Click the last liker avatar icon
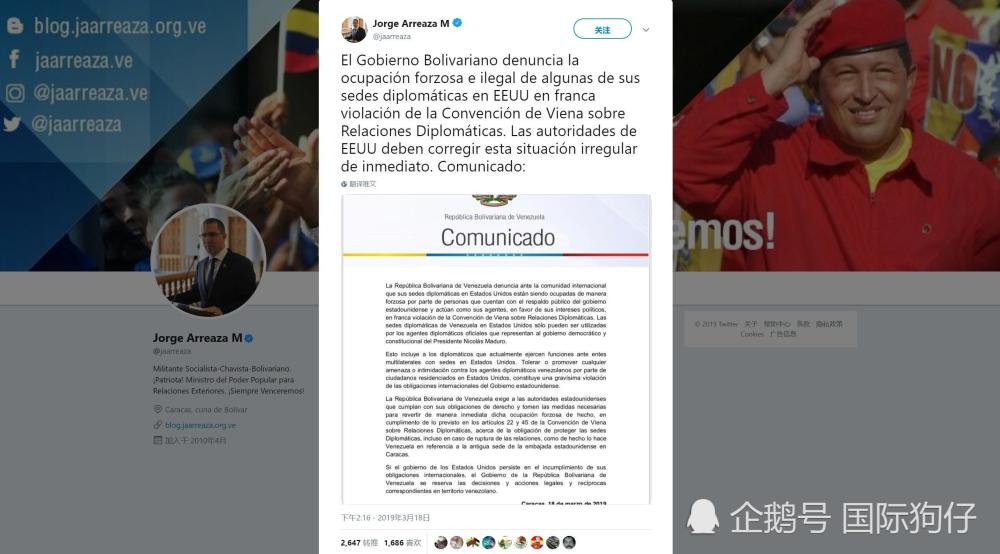 569,543
